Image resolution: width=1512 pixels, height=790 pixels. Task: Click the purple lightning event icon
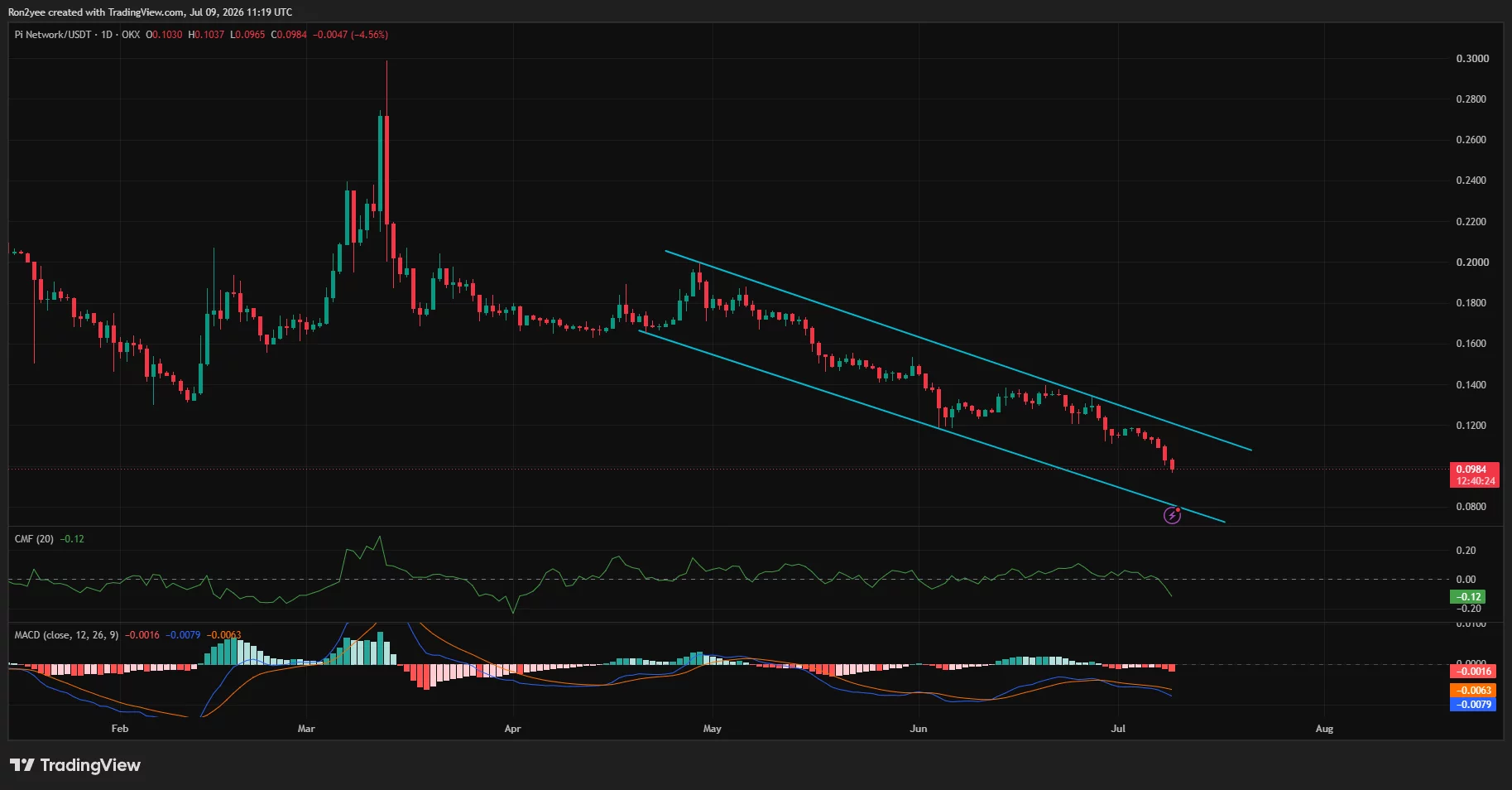[x=1172, y=516]
